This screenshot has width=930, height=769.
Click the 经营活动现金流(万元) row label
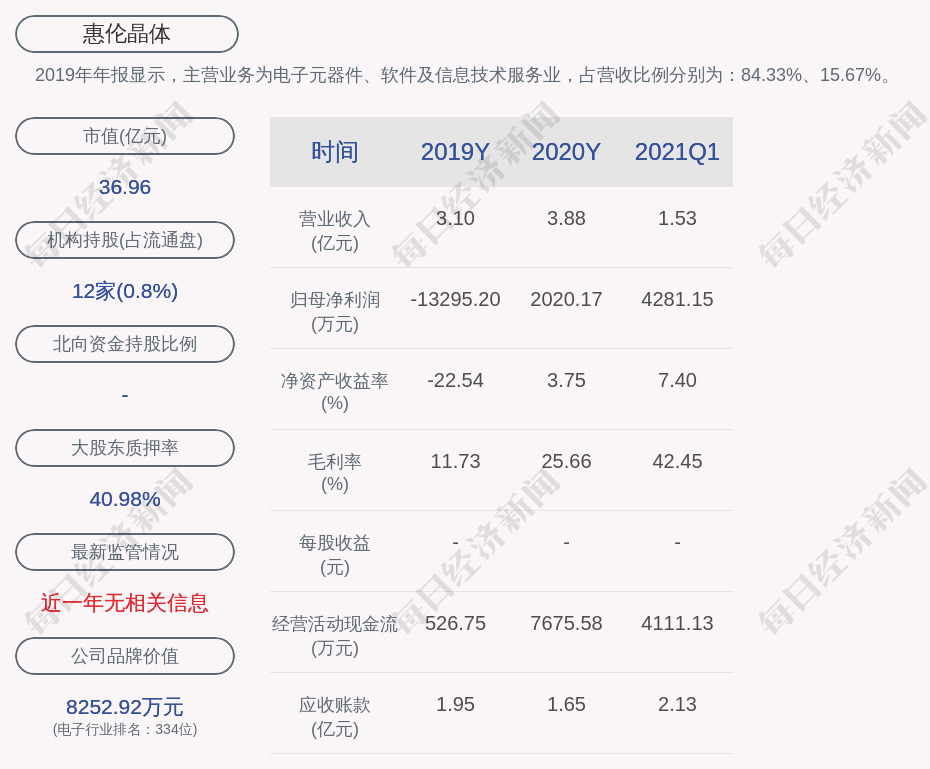[335, 636]
